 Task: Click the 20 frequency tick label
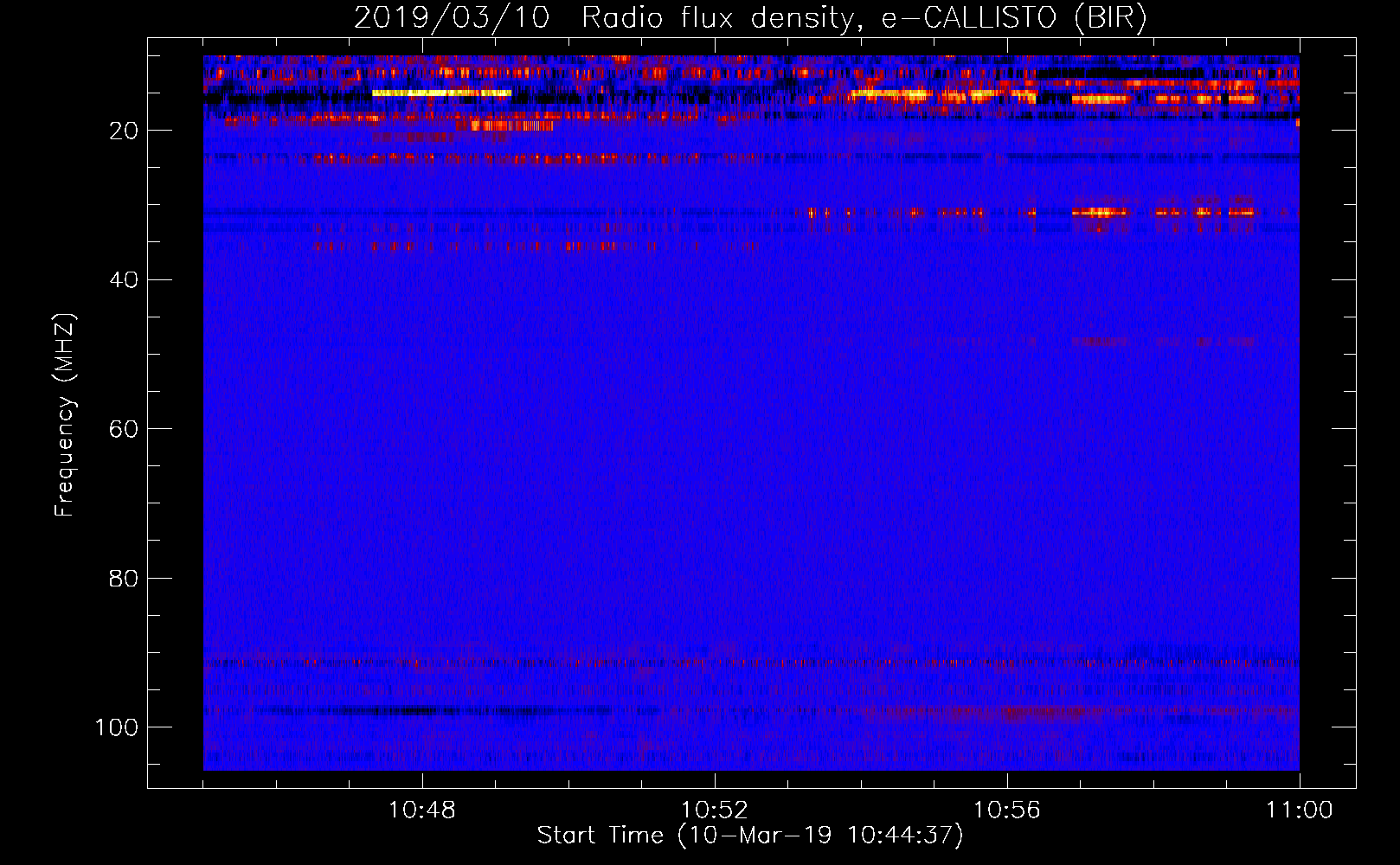pyautogui.click(x=124, y=131)
